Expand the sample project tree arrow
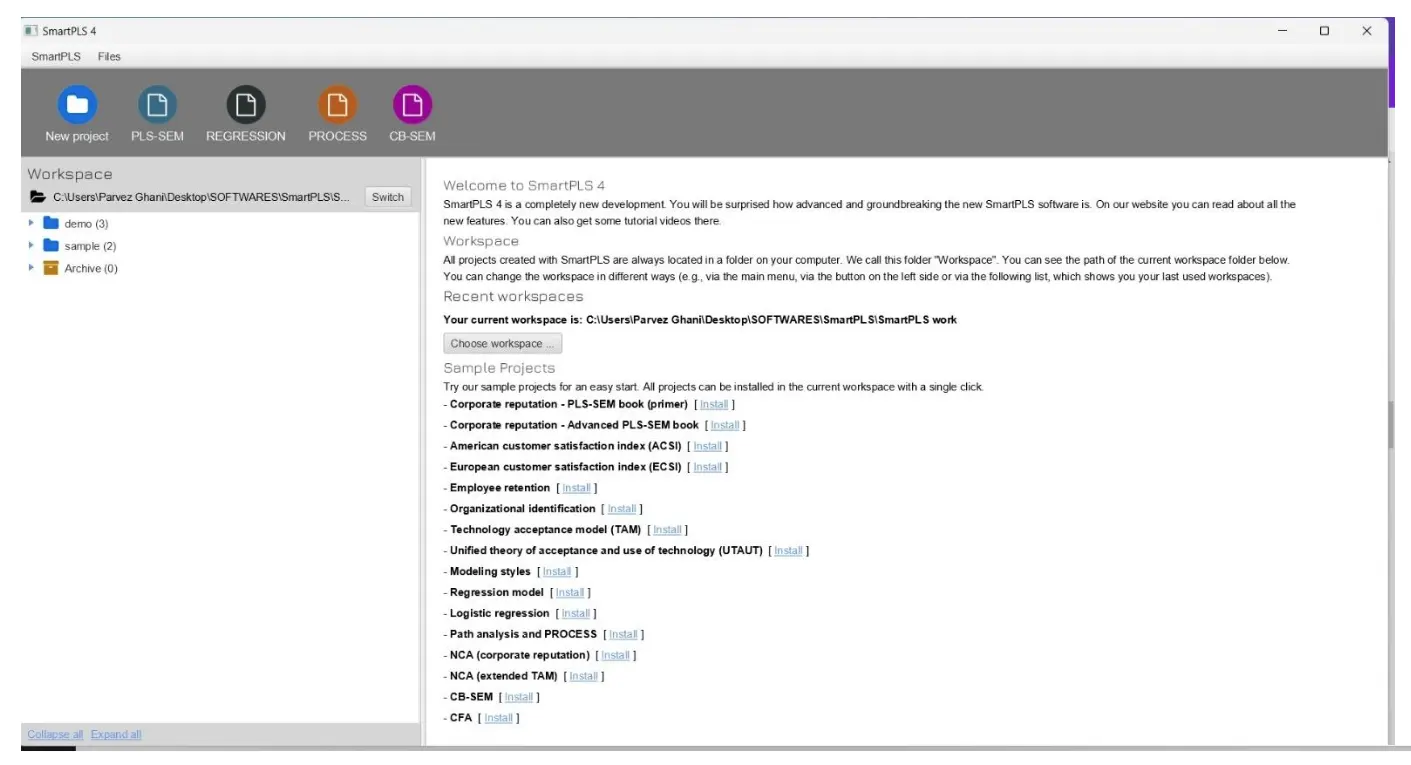Image resolution: width=1411 pixels, height=765 pixels. pyautogui.click(x=32, y=246)
